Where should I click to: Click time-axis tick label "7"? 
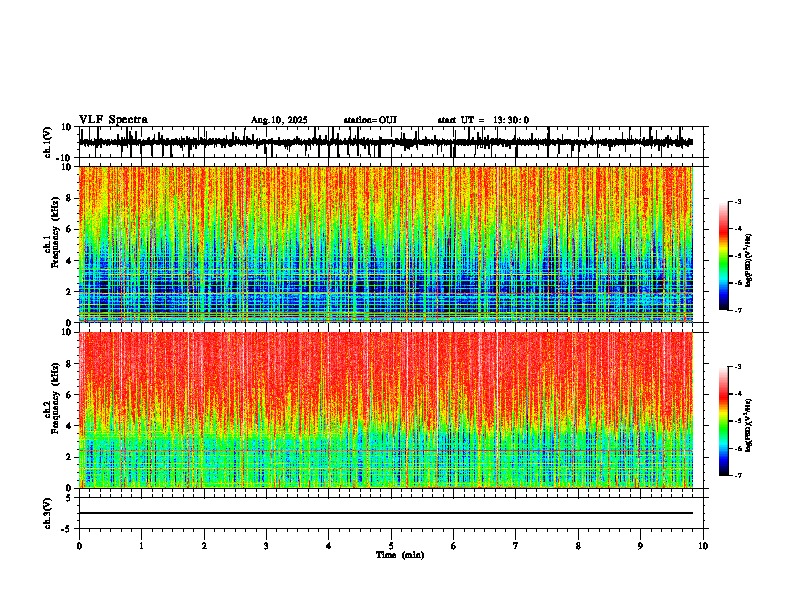[x=516, y=546]
